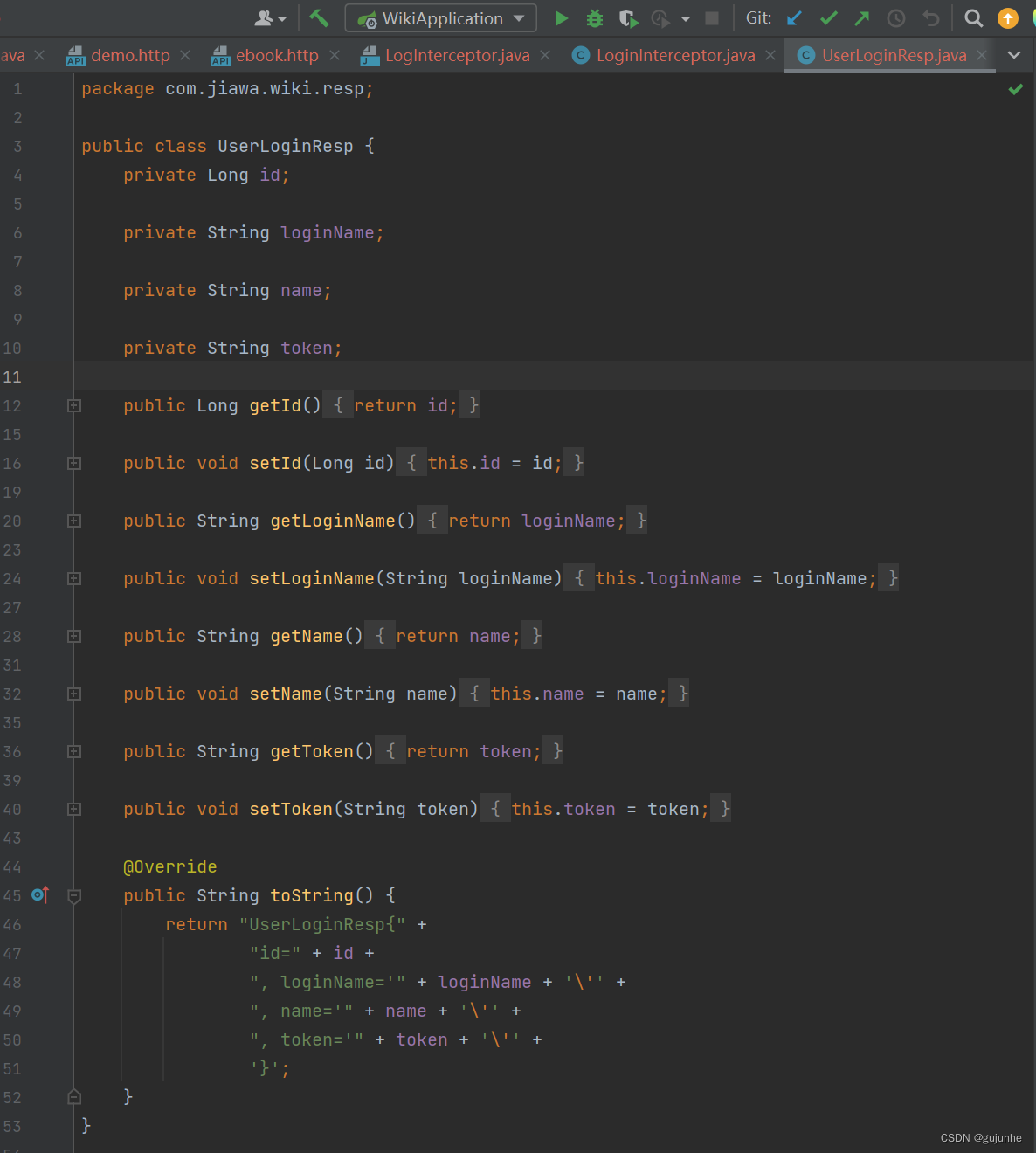Click the override gutter icon on line 45
Screen dimensions: 1036x1153
pyautogui.click(x=40, y=894)
